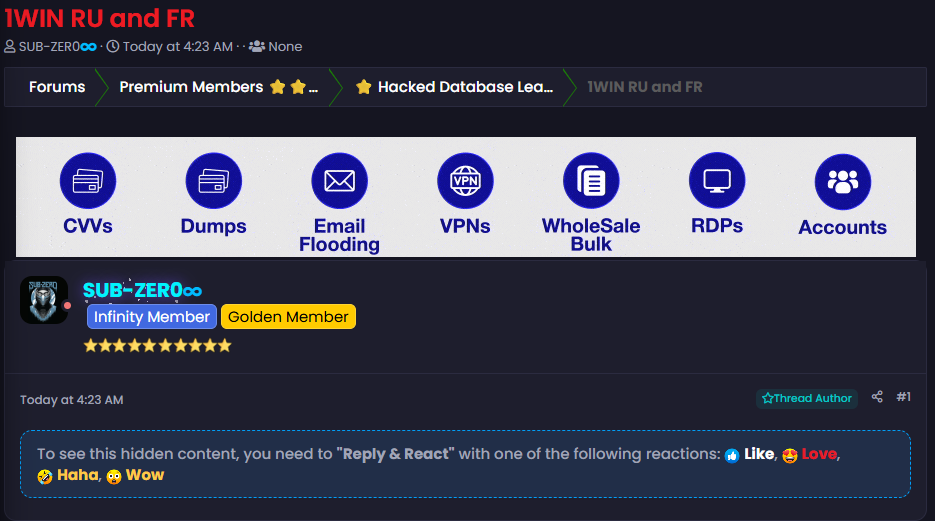This screenshot has width=935, height=521.
Task: Click the 'Reply & React' text
Action: [395, 454]
